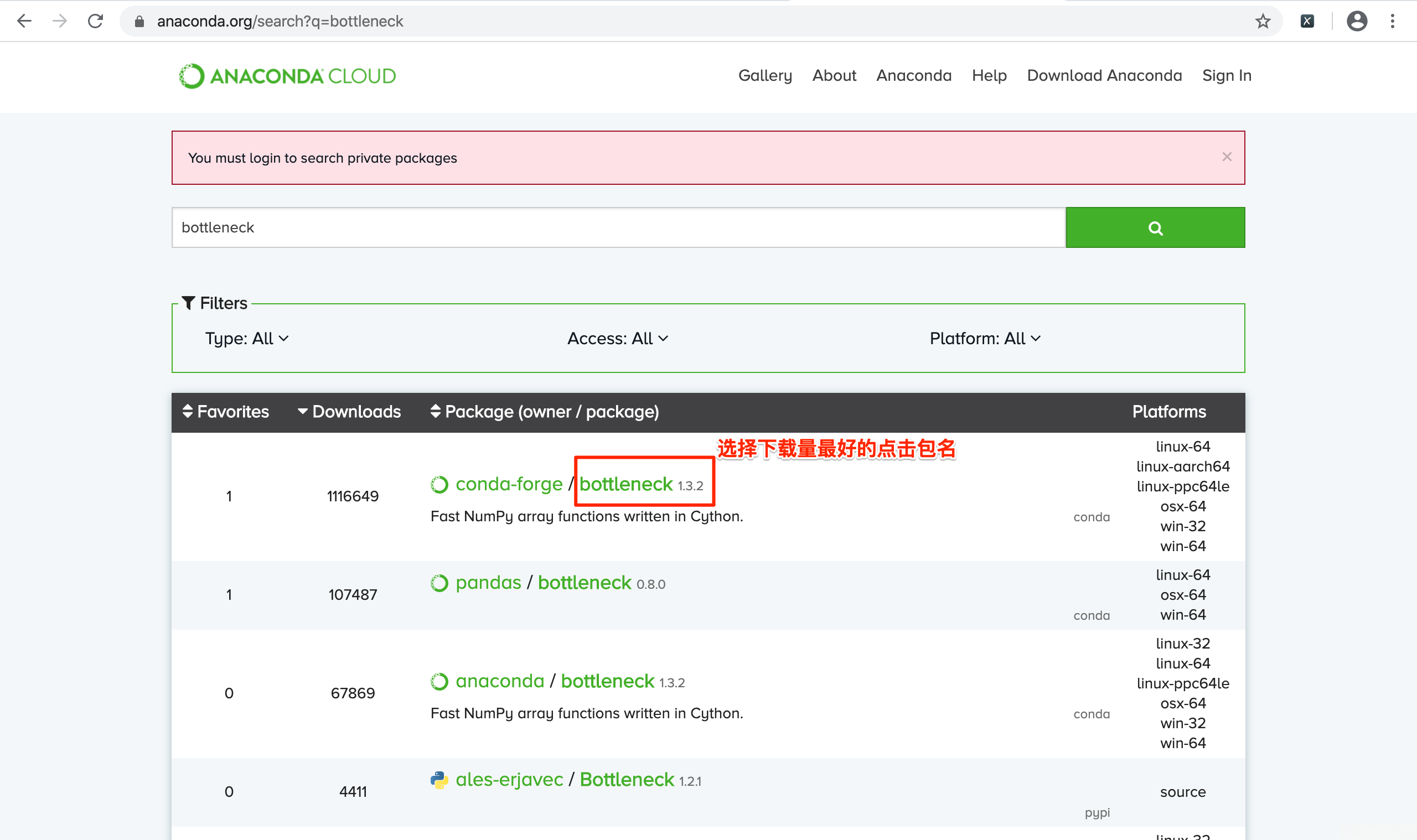Viewport: 1417px width, 840px height.
Task: Open the browser profile avatar icon
Action: (1357, 22)
